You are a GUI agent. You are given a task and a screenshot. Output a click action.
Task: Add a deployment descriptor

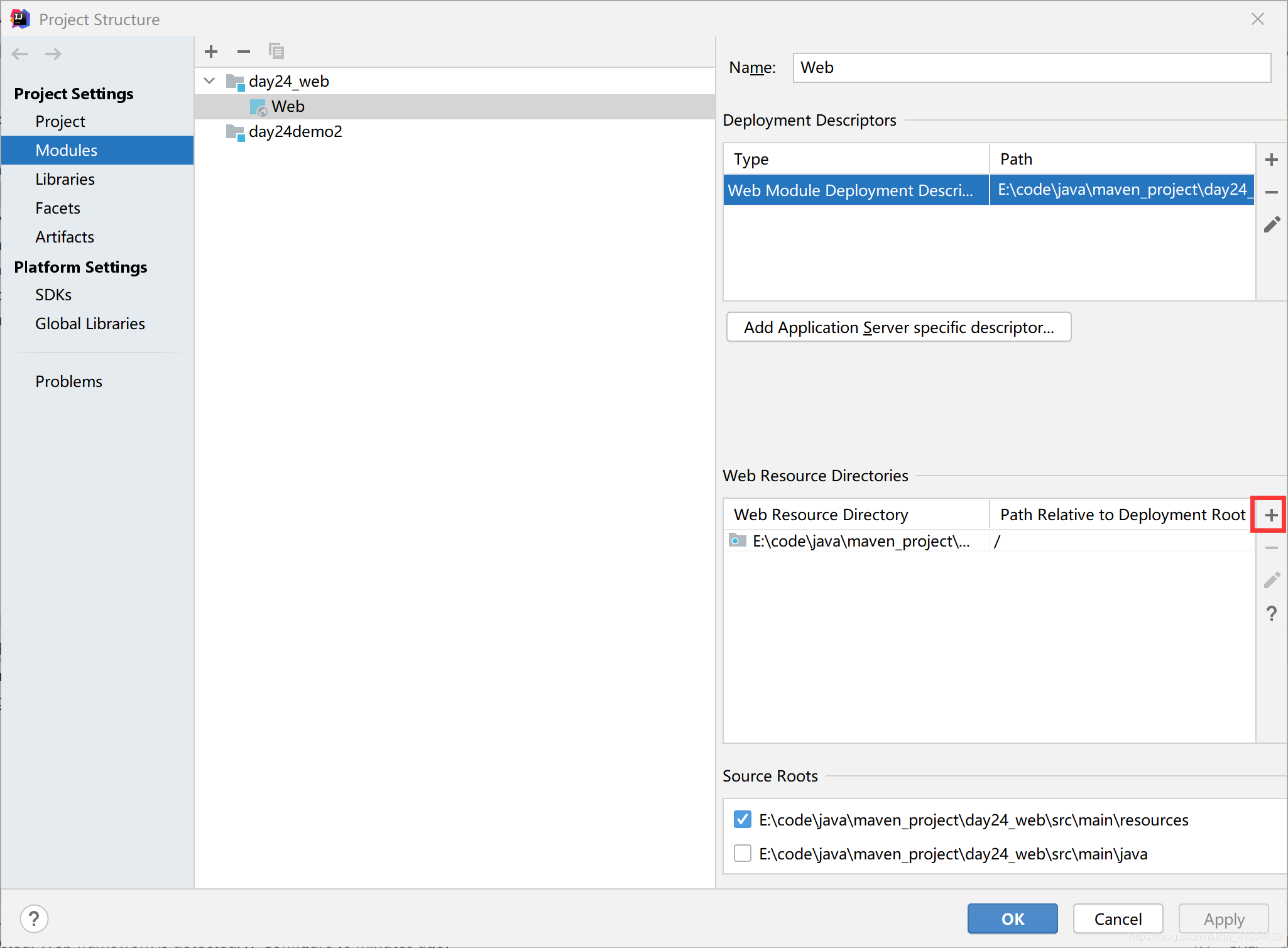(1272, 160)
